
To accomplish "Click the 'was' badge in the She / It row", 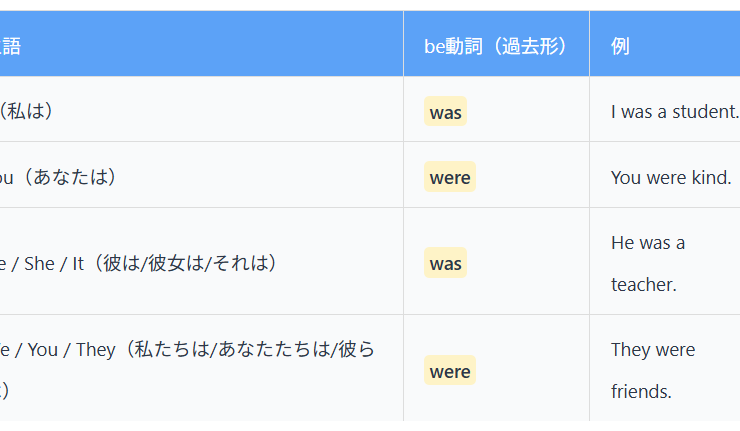I will coord(445,263).
